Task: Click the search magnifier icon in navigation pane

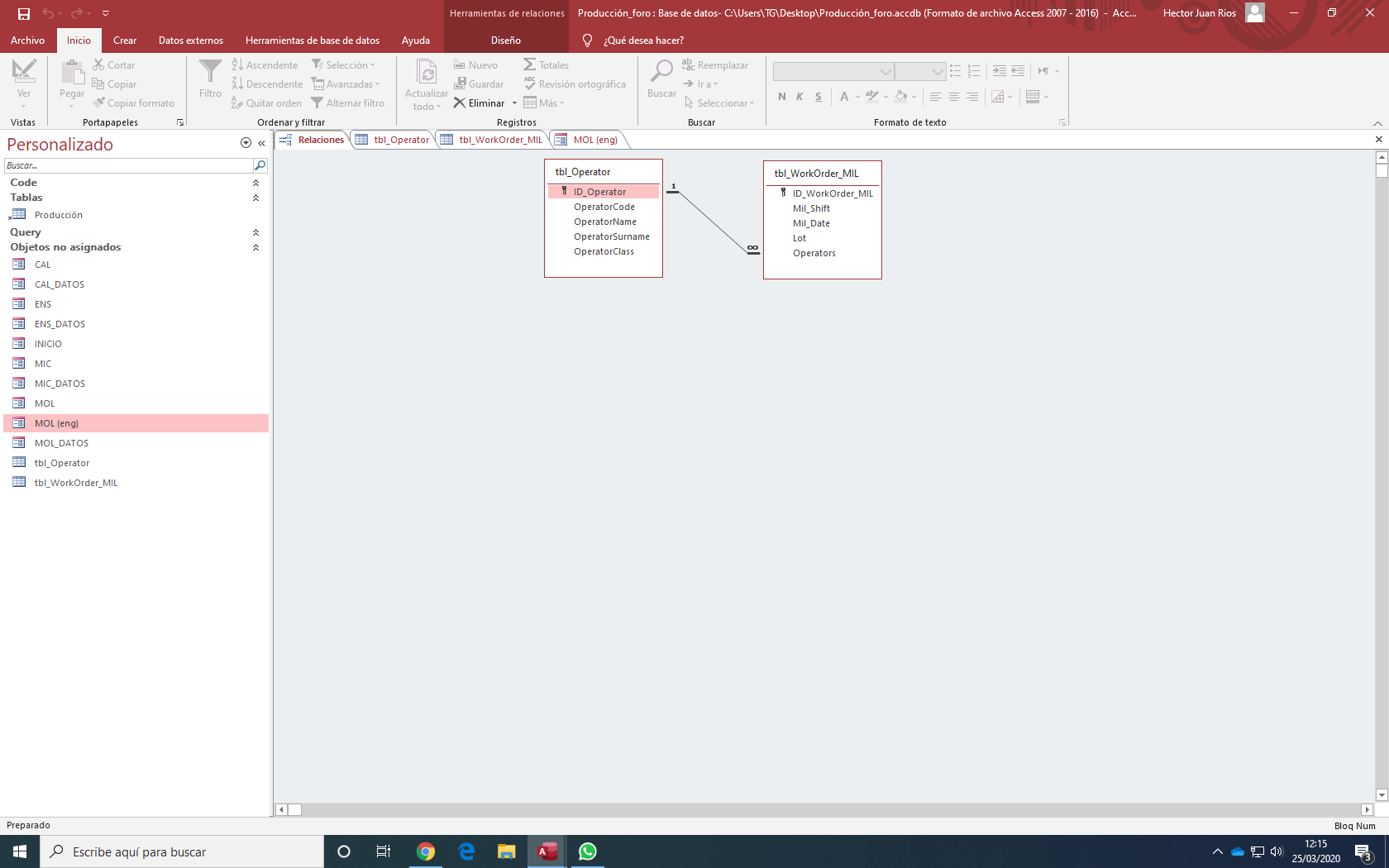Action: (260, 165)
